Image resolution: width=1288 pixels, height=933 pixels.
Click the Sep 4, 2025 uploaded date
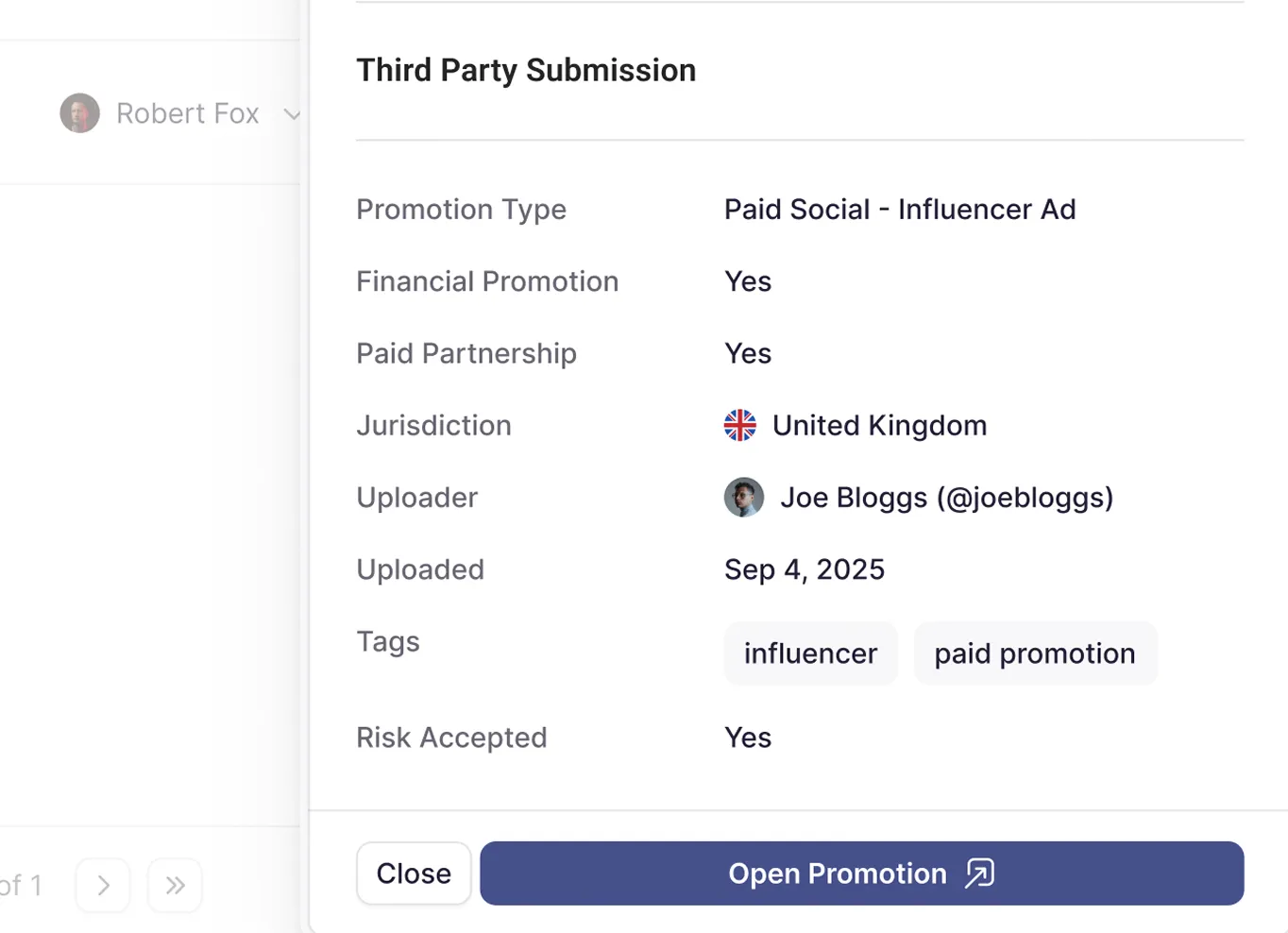pos(805,569)
